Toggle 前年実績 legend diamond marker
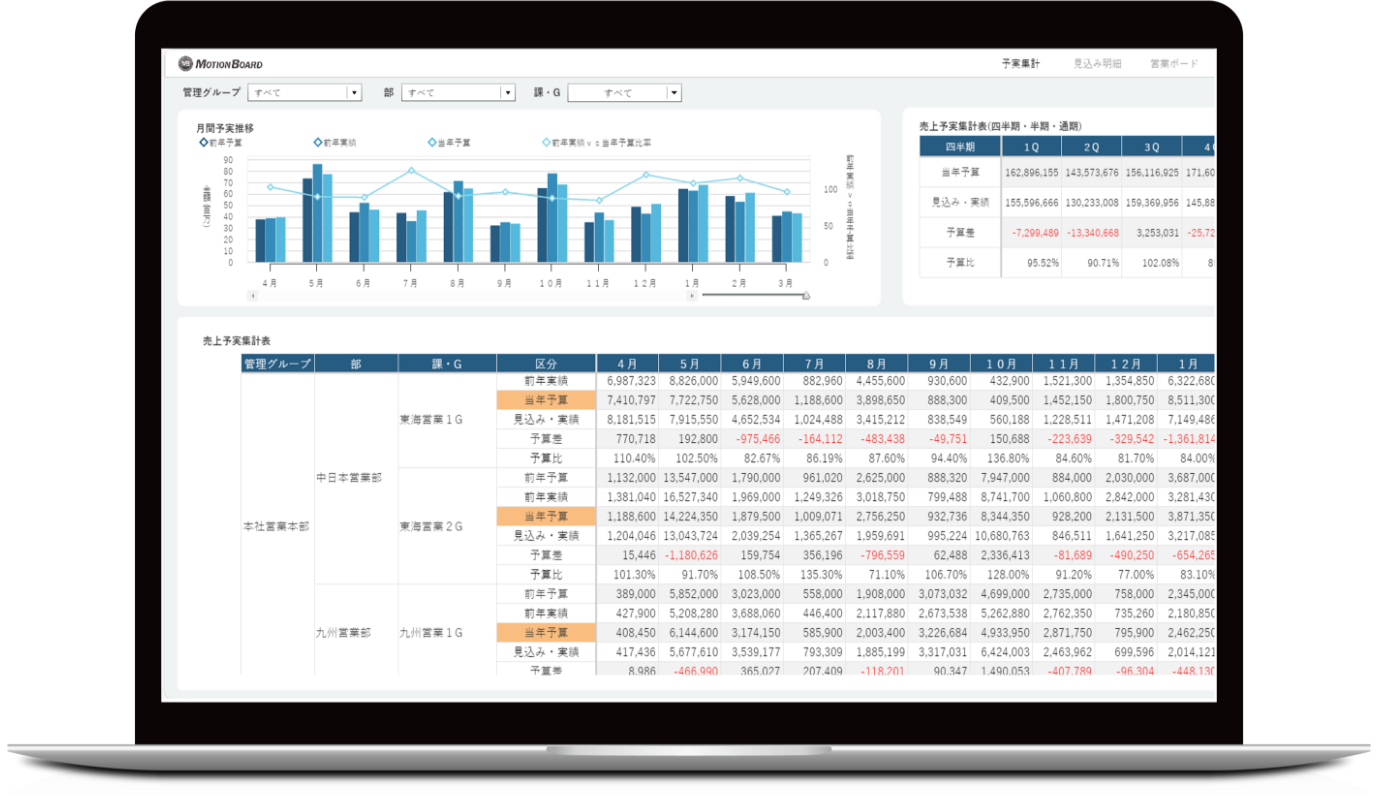1380x812 pixels. [x=318, y=143]
